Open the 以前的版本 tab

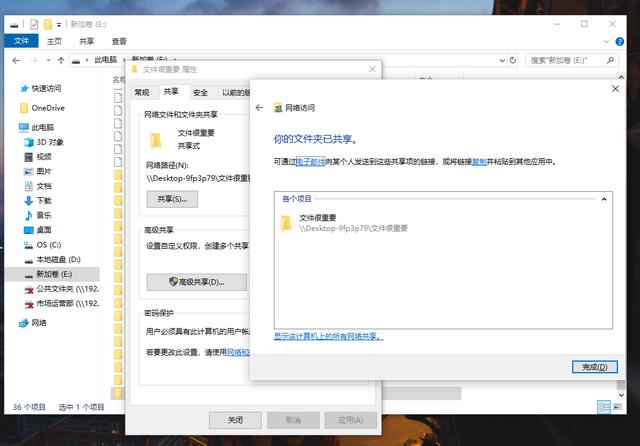point(236,93)
